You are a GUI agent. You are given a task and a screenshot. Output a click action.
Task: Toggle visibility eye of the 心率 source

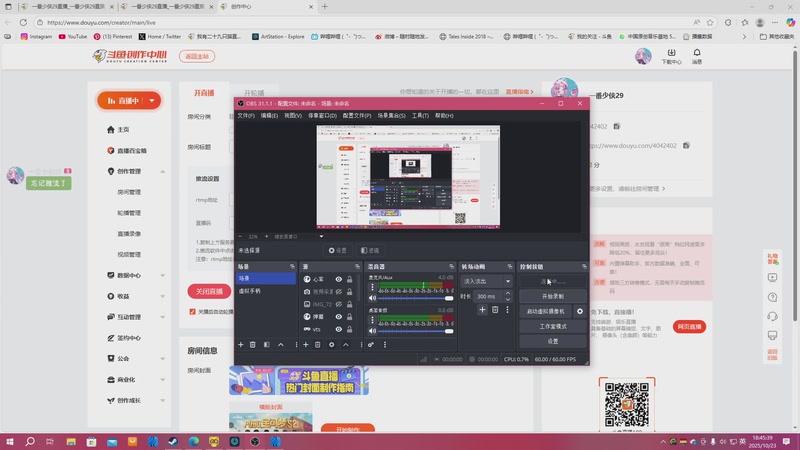pyautogui.click(x=338, y=279)
